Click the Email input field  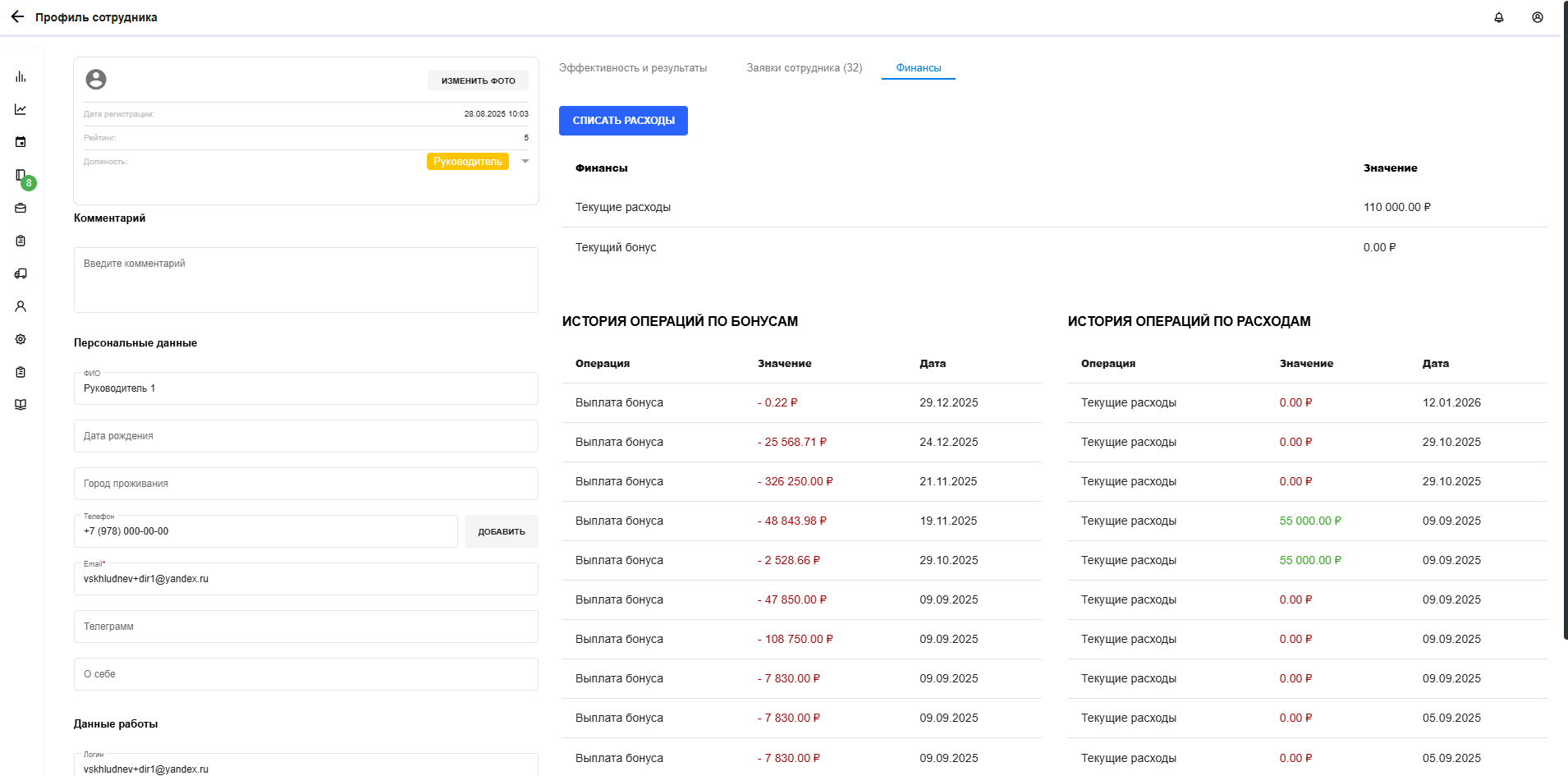click(306, 579)
